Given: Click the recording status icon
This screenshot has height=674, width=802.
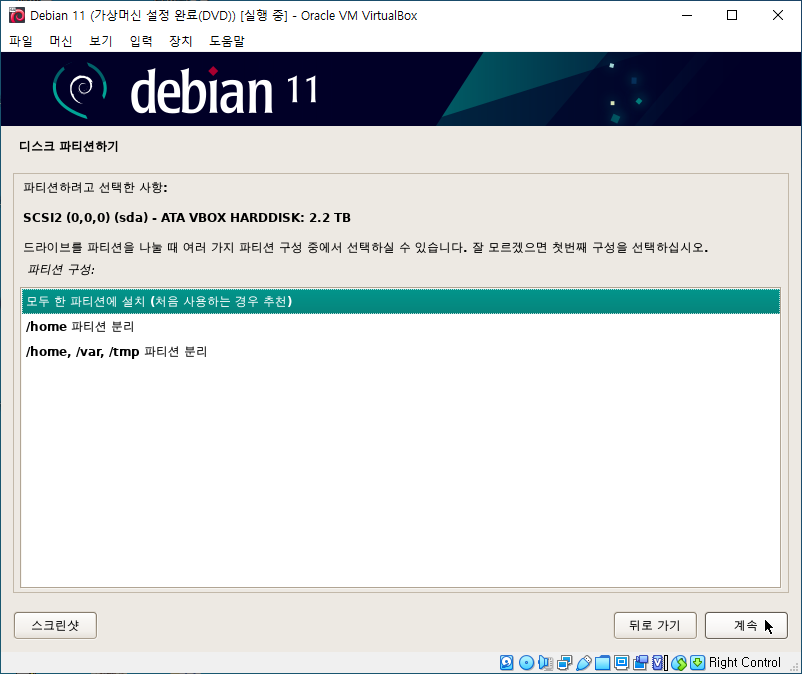Looking at the screenshot, I should tap(640, 662).
